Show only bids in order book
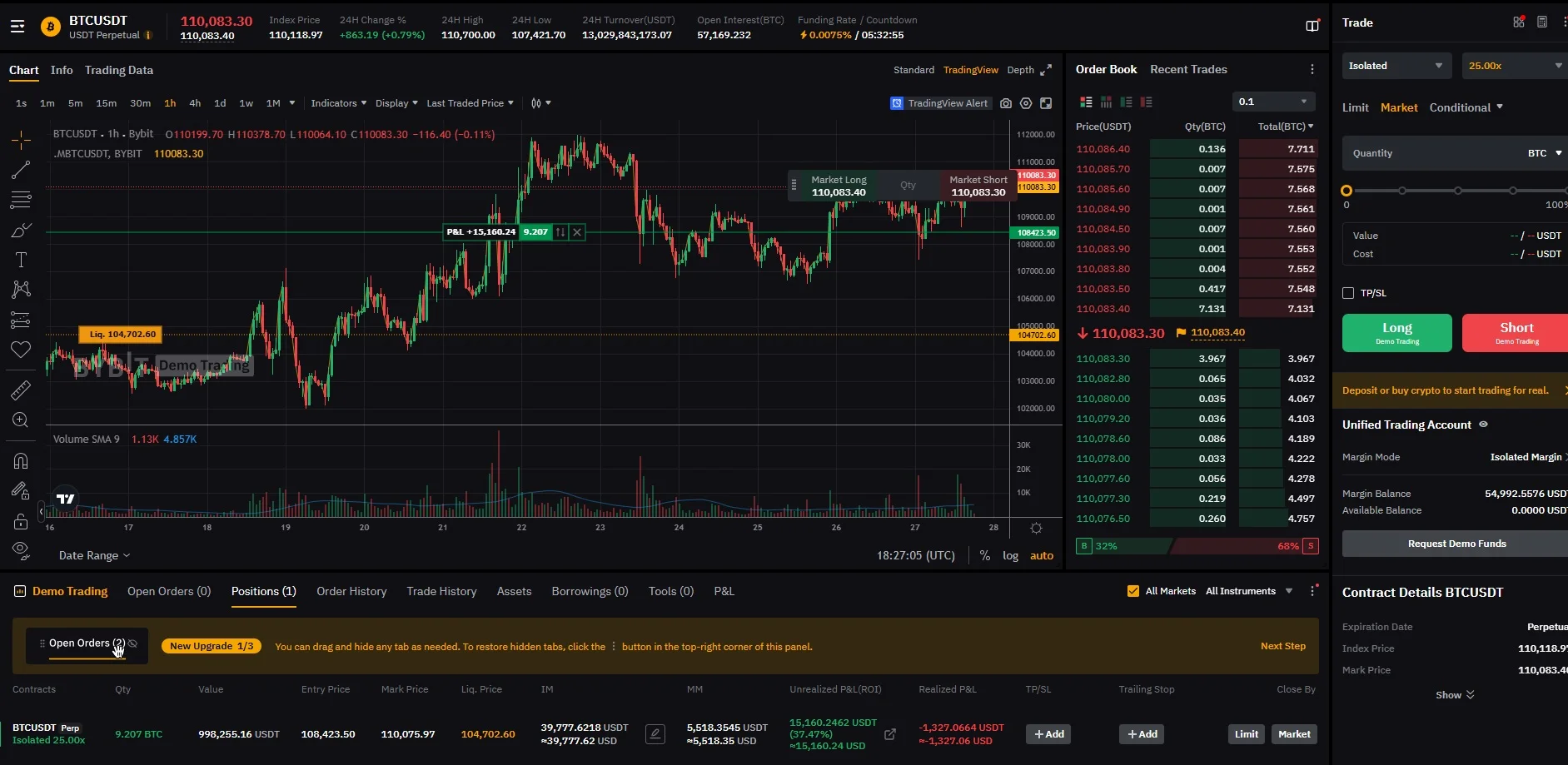 [x=1126, y=102]
